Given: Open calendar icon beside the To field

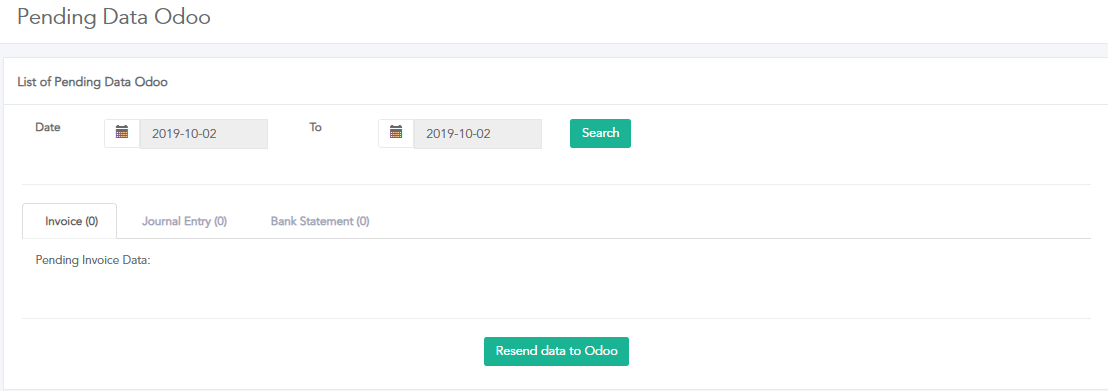Looking at the screenshot, I should (396, 133).
